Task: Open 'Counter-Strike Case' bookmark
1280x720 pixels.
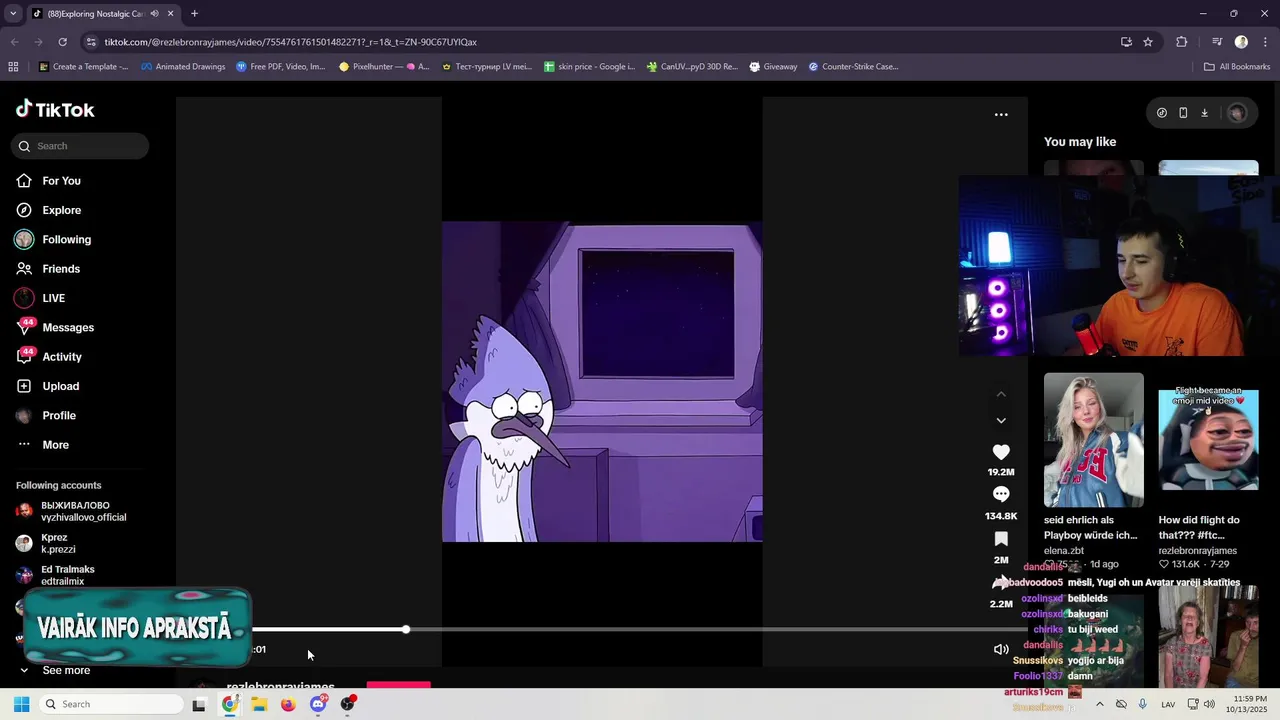Action: click(853, 67)
